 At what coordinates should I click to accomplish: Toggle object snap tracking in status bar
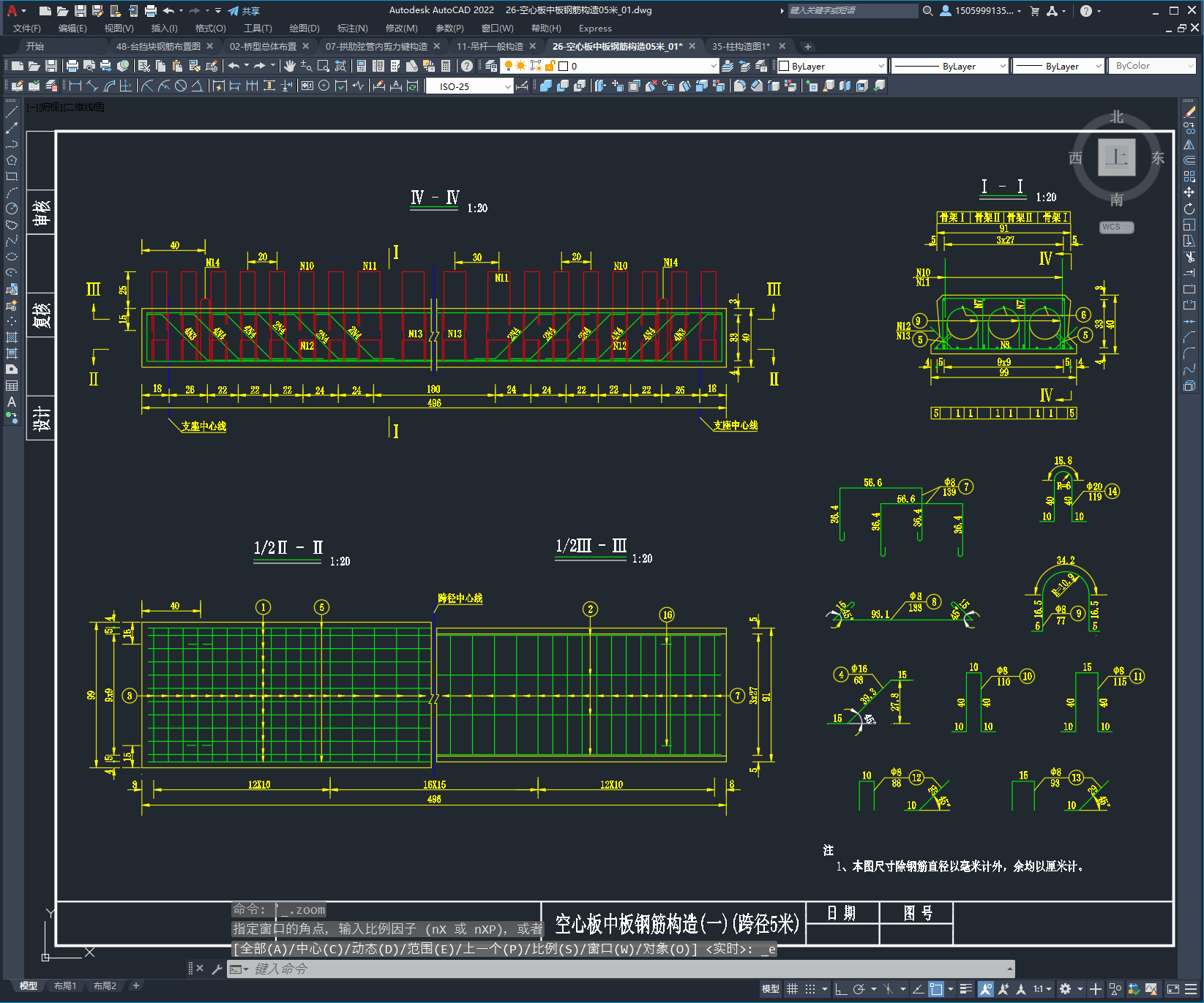919,989
